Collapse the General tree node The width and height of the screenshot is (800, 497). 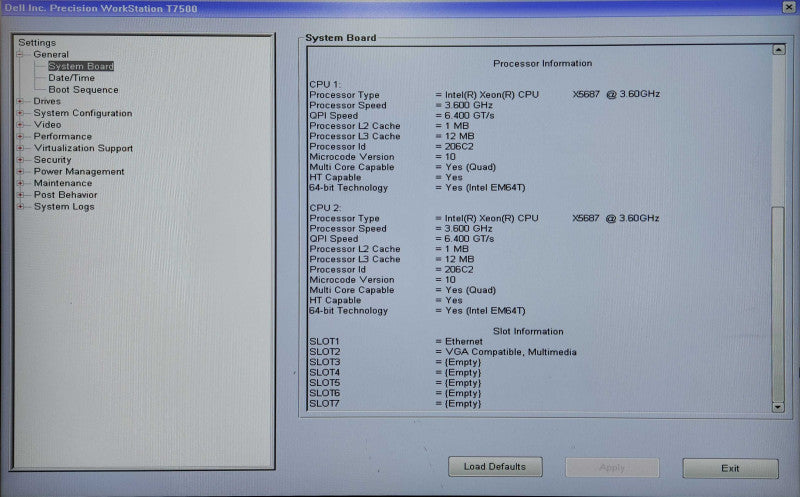[x=20, y=54]
